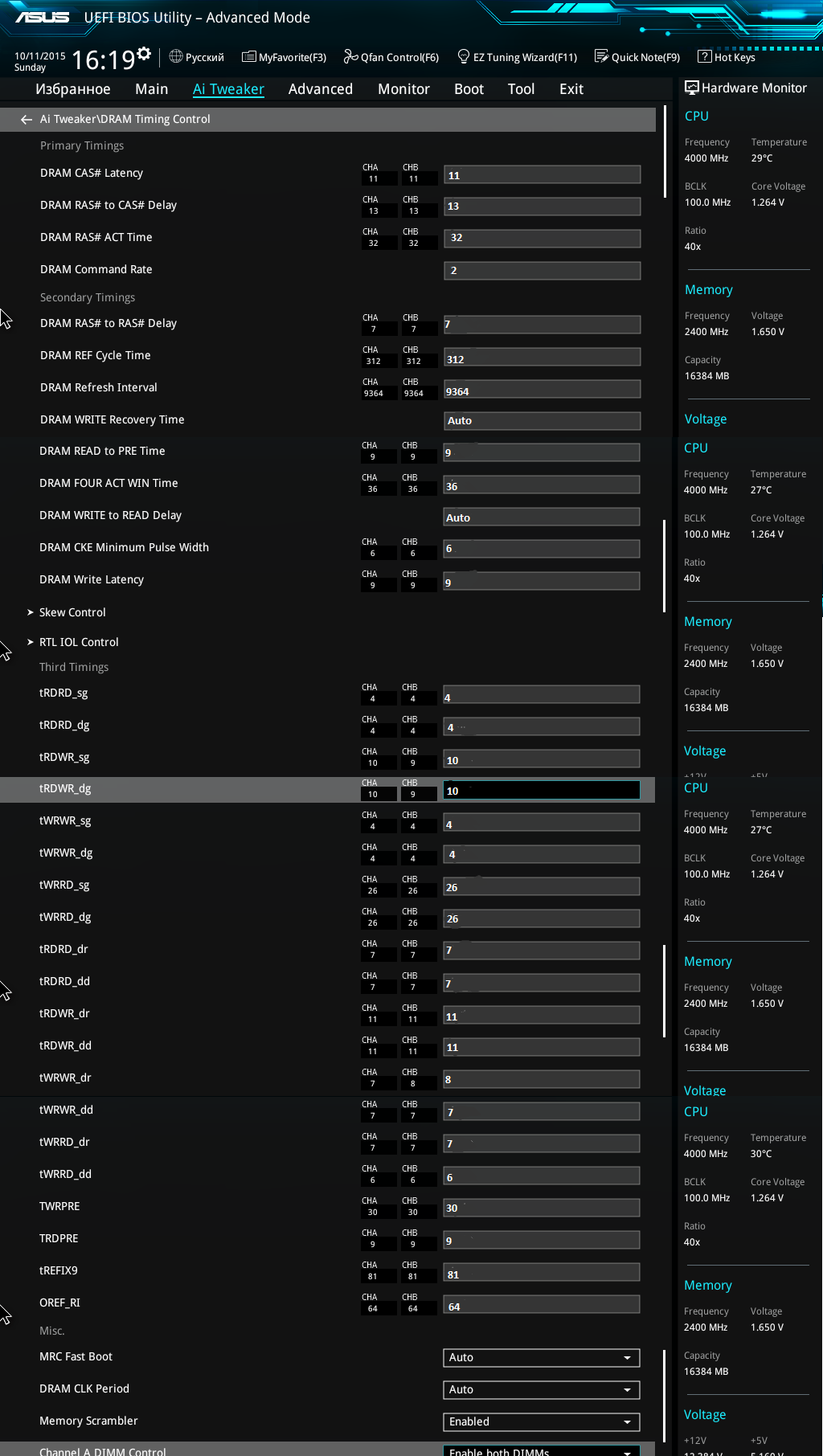This screenshot has height=1456, width=823.
Task: Open MRC Fast Boot dropdown
Action: coord(542,1357)
